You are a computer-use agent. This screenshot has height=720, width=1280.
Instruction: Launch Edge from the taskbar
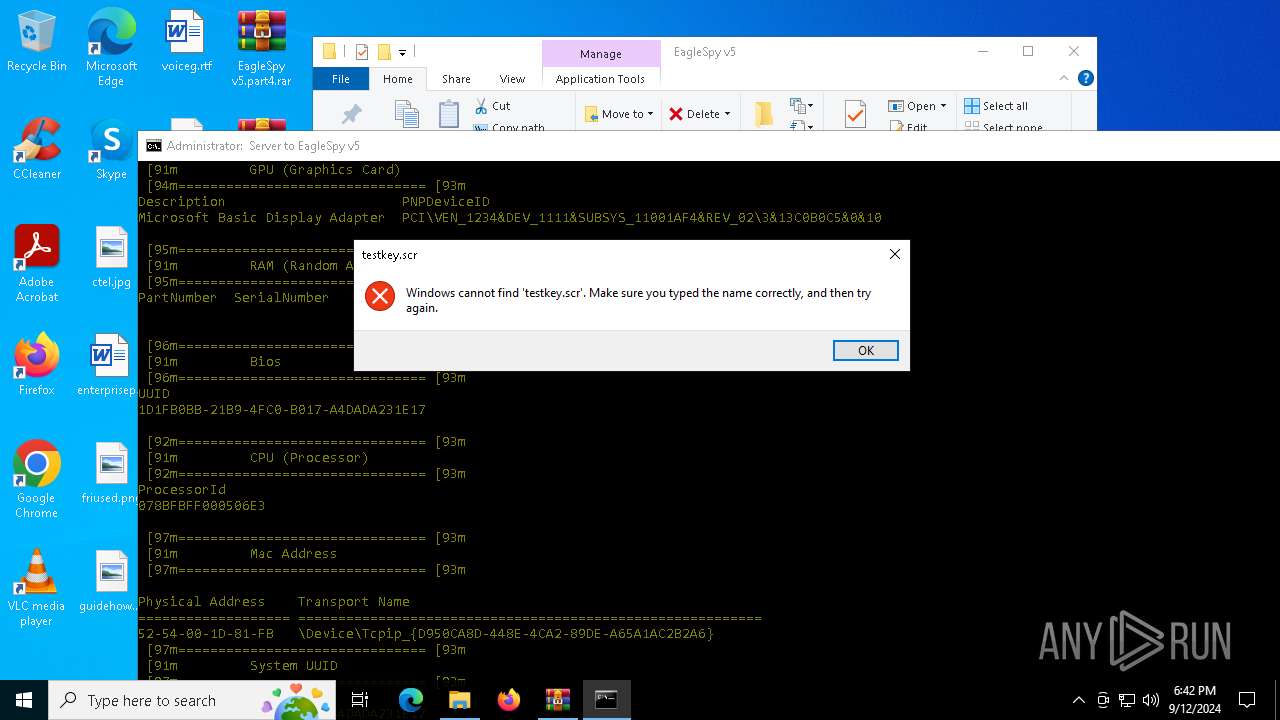point(411,700)
